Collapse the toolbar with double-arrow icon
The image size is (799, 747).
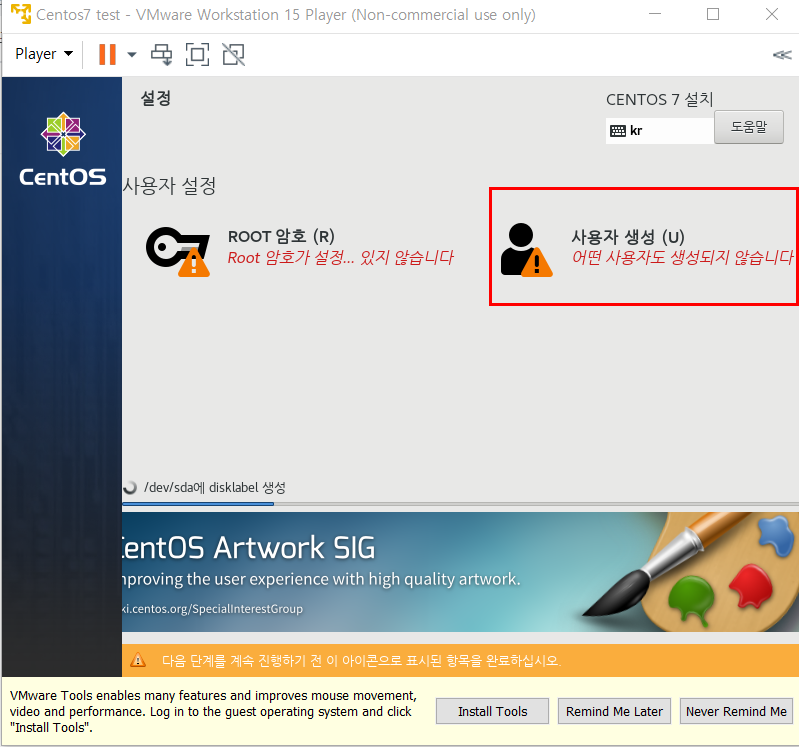pos(782,55)
